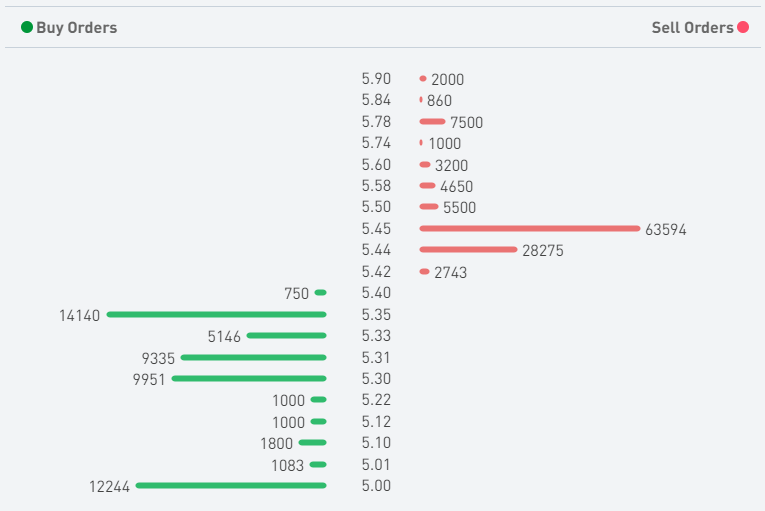Image resolution: width=765 pixels, height=511 pixels.
Task: Click the 5.90 price level label
Action: [376, 79]
